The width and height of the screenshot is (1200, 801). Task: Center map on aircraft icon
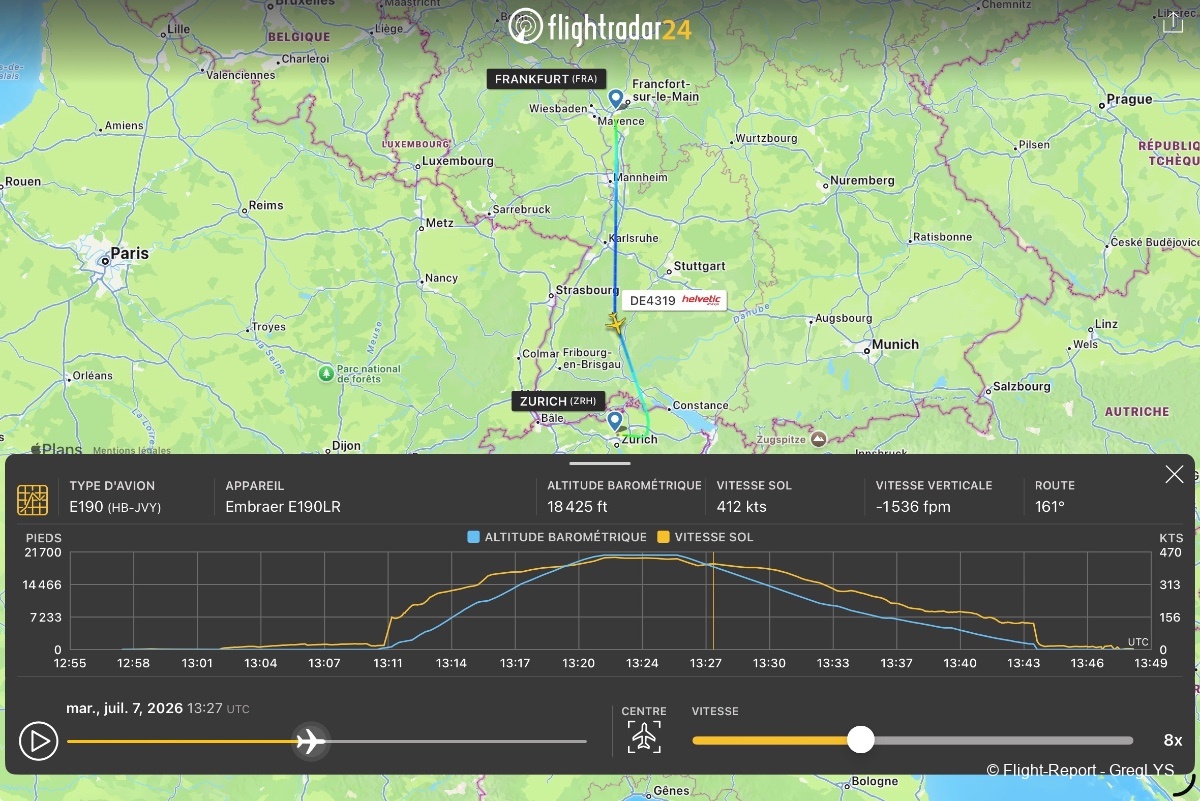(x=644, y=737)
